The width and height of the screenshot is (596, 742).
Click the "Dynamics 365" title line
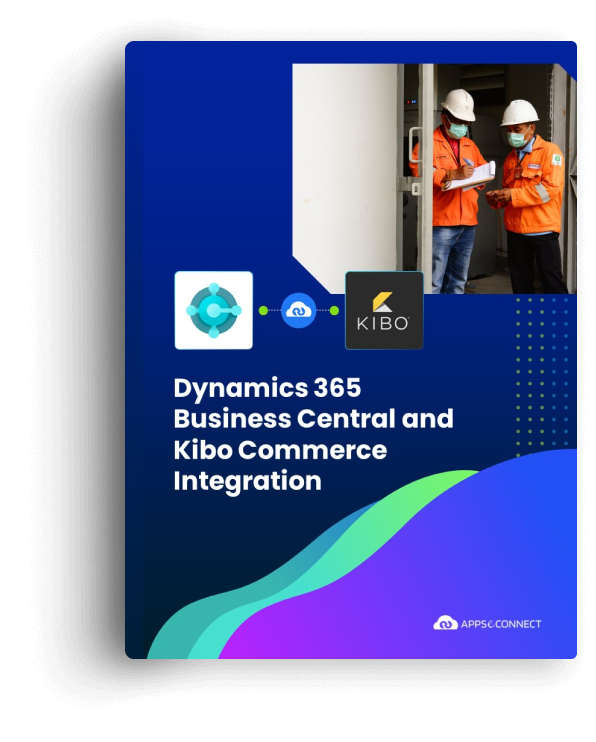pos(267,389)
